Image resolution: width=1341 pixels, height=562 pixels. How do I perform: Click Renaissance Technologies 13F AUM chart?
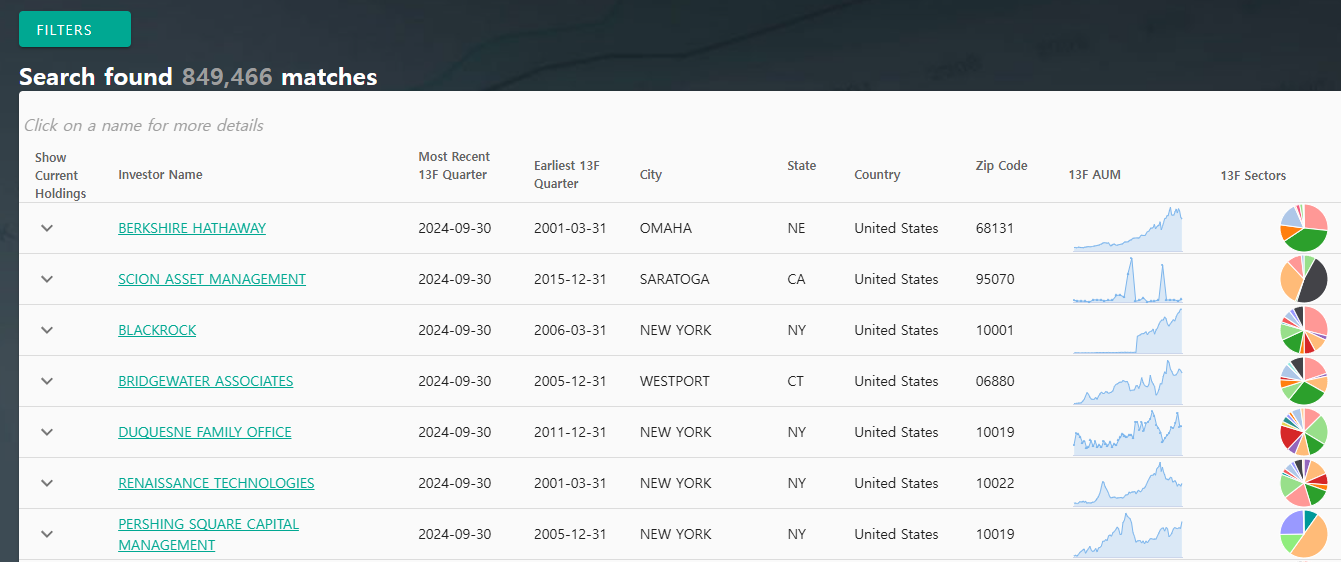pos(1128,483)
